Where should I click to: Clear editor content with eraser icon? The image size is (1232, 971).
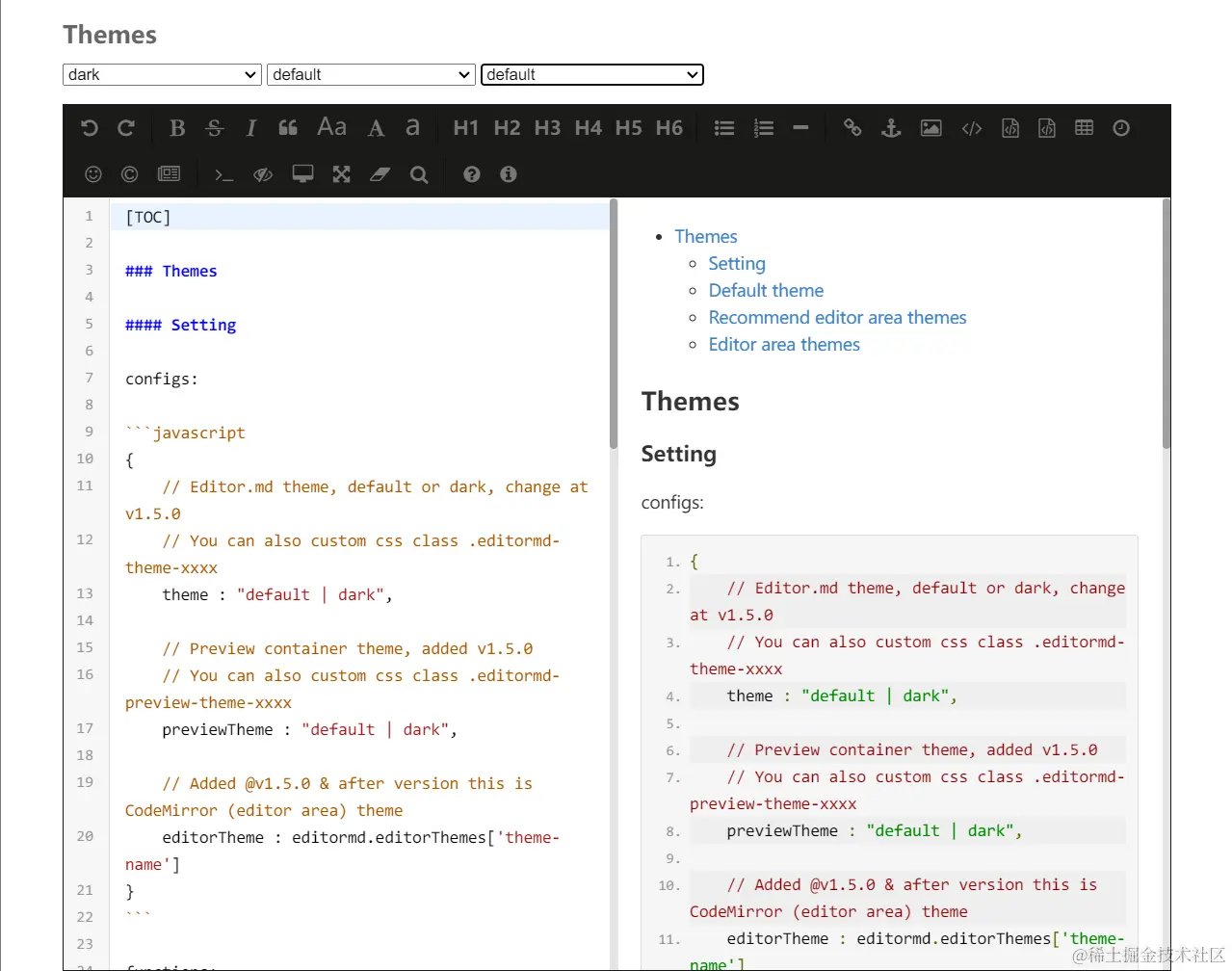(380, 174)
